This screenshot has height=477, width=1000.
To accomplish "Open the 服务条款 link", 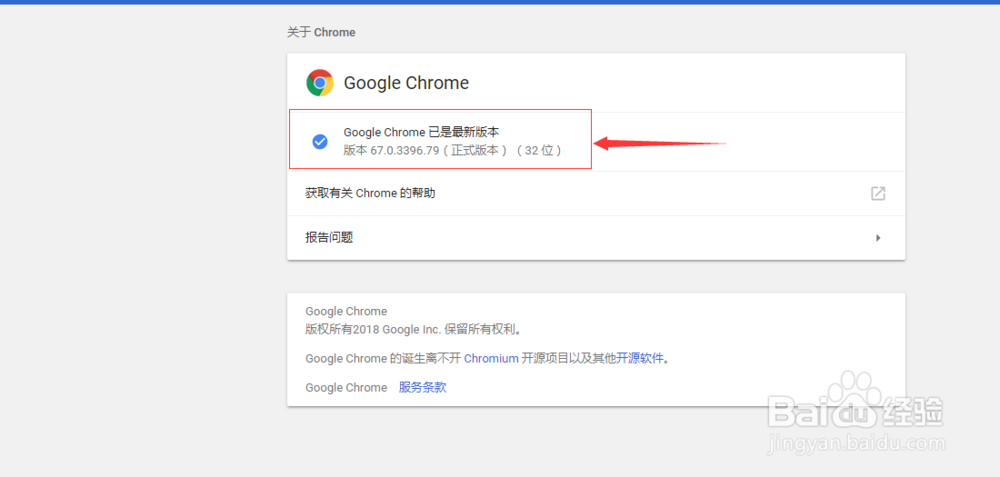I will pyautogui.click(x=422, y=387).
